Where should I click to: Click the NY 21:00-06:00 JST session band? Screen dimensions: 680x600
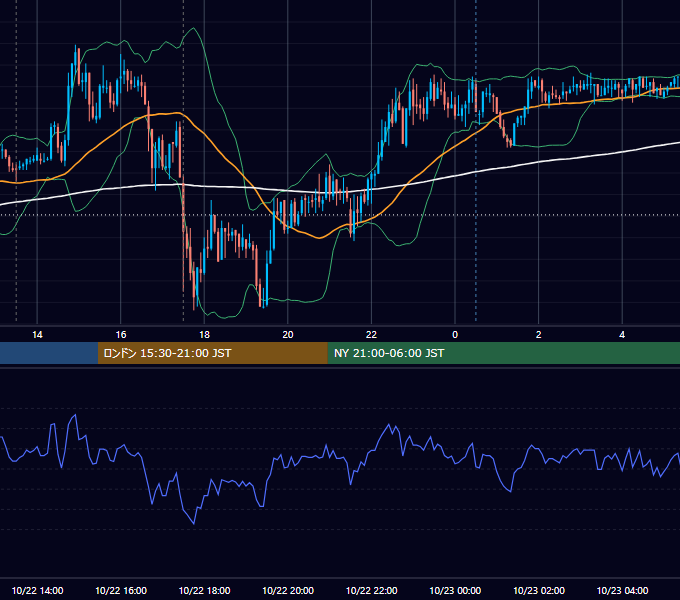(503, 353)
